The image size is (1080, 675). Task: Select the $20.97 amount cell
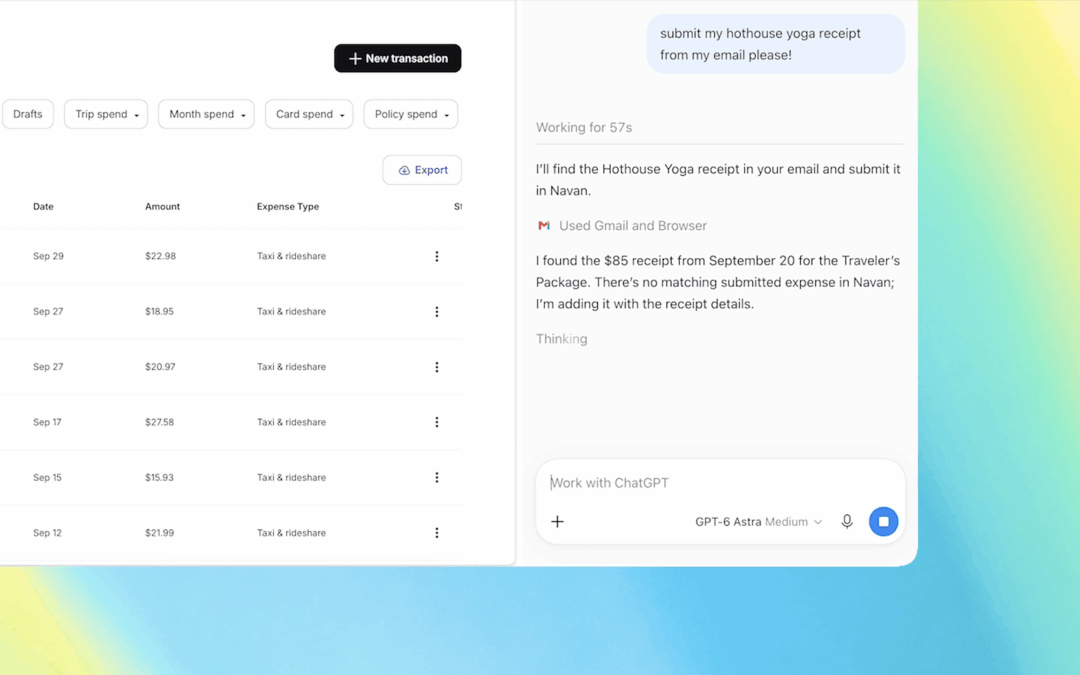[x=160, y=367]
